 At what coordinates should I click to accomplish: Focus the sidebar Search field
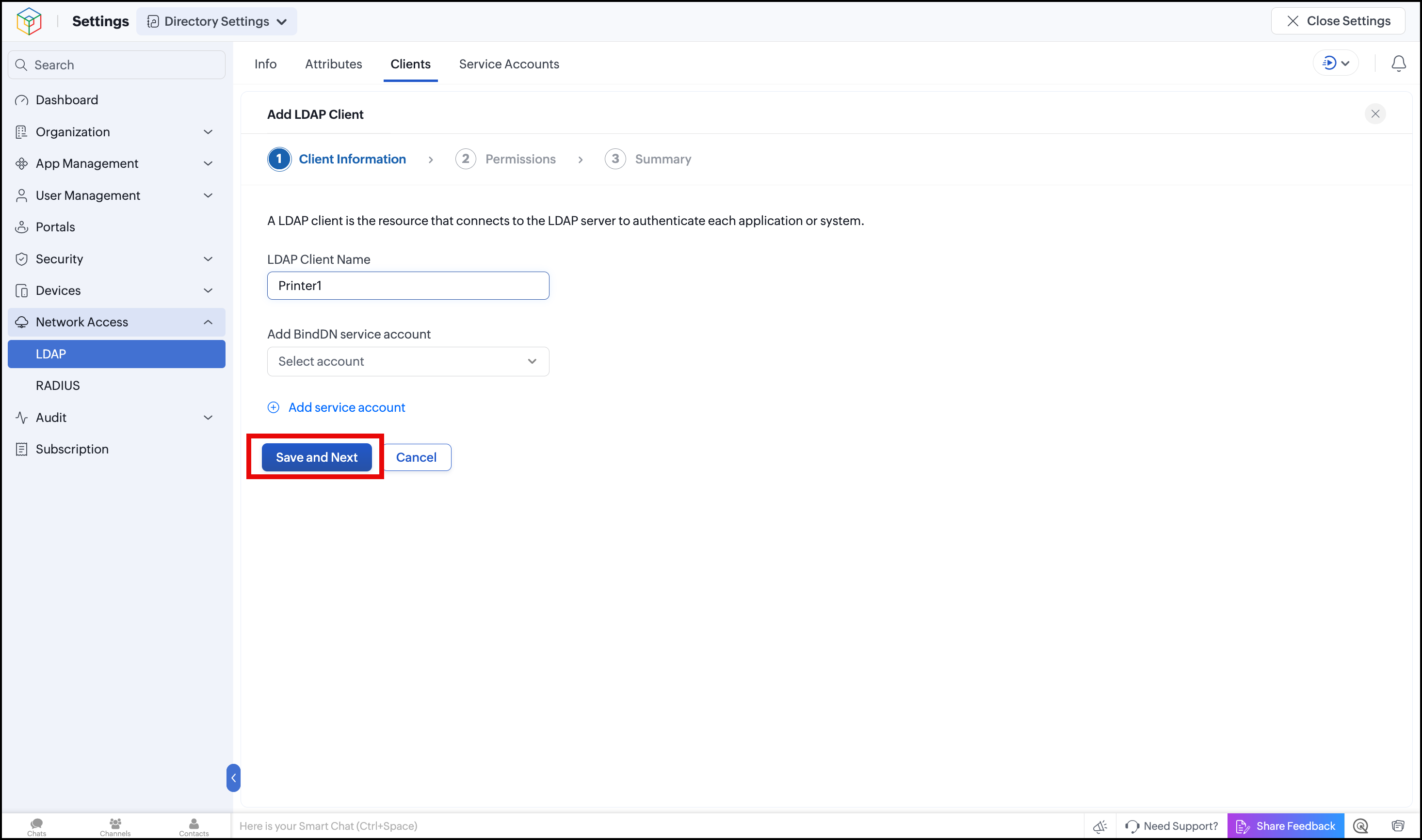116,65
